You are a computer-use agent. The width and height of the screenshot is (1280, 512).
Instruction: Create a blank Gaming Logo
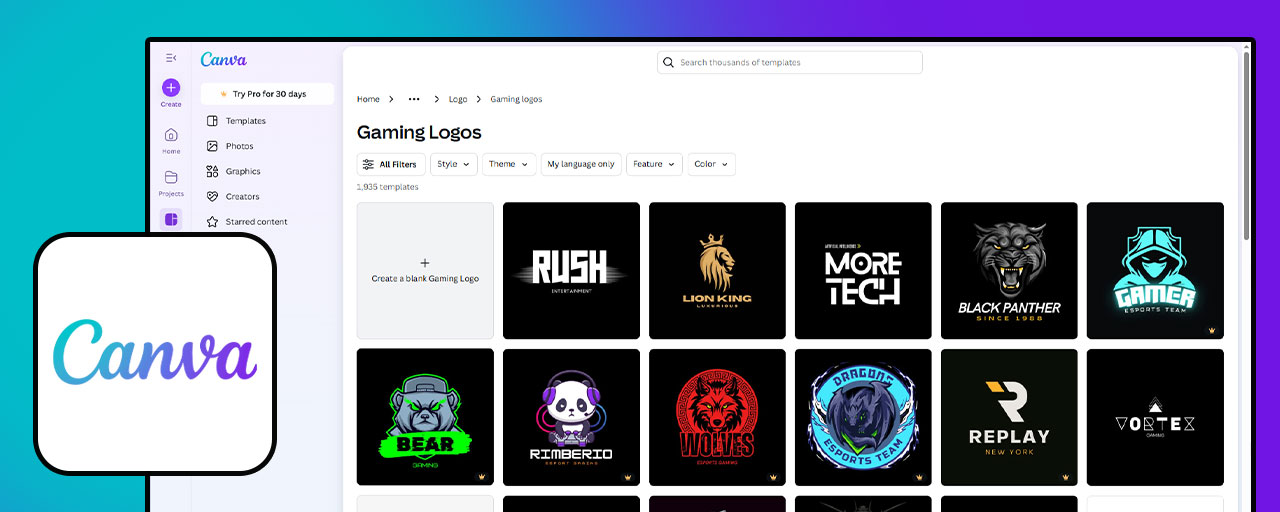pos(425,271)
